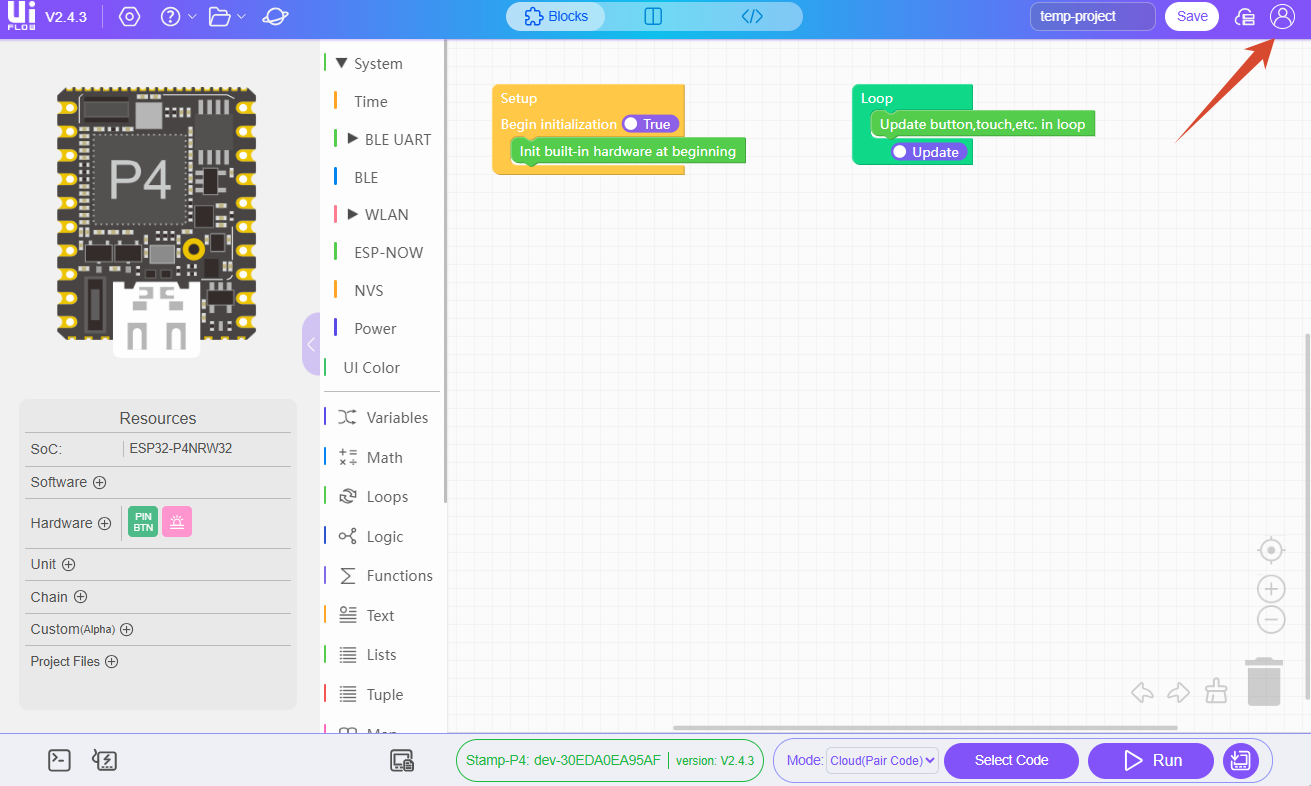
Task: Click the Save button
Action: click(x=1191, y=17)
